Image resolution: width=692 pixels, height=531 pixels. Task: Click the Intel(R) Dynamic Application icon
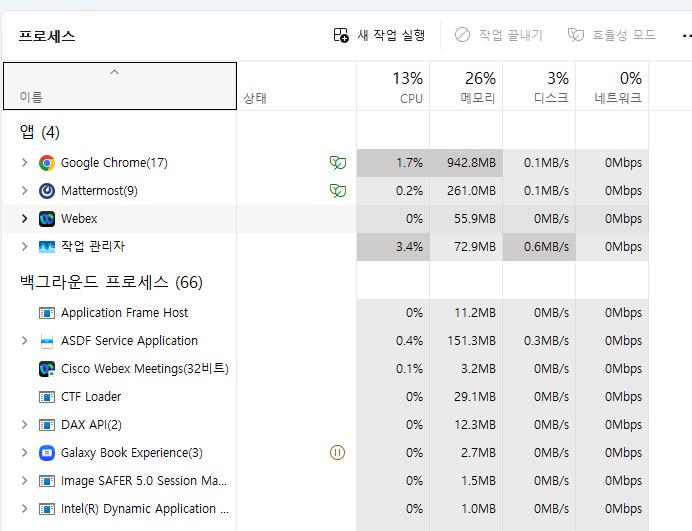tap(47, 509)
